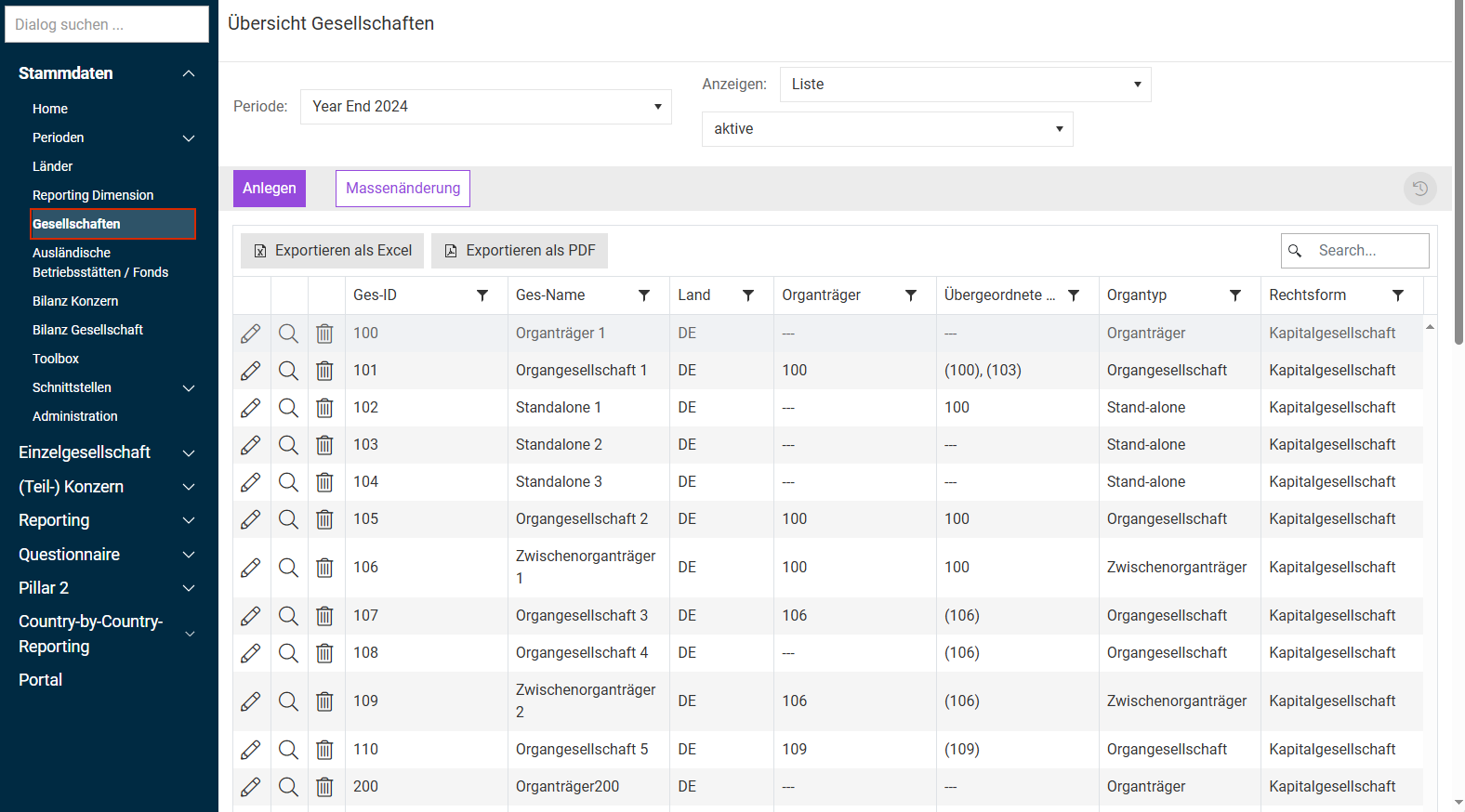This screenshot has height=812, width=1465.
Task: Collapse the Stammdaten menu section
Action: pos(189,73)
